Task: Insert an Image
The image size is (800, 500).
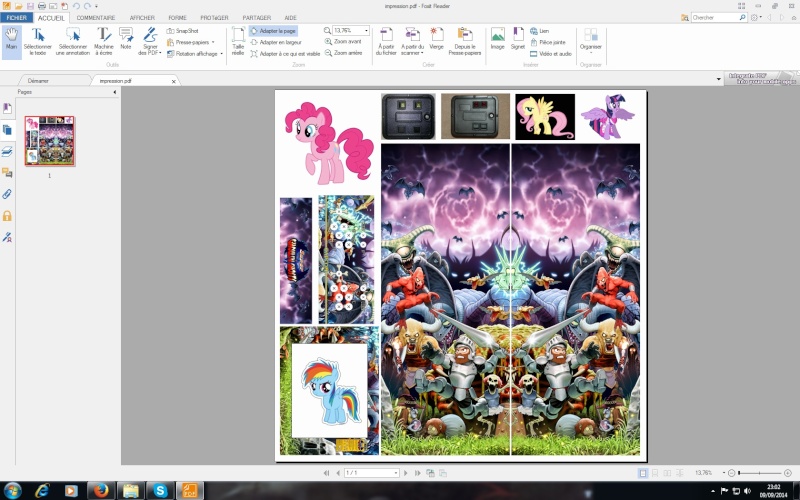Action: [x=497, y=39]
